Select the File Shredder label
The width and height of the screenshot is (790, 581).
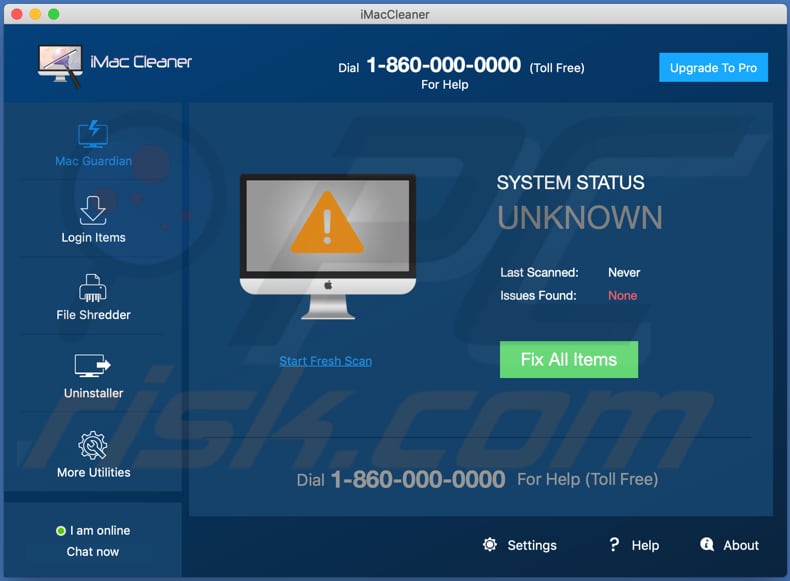point(93,315)
